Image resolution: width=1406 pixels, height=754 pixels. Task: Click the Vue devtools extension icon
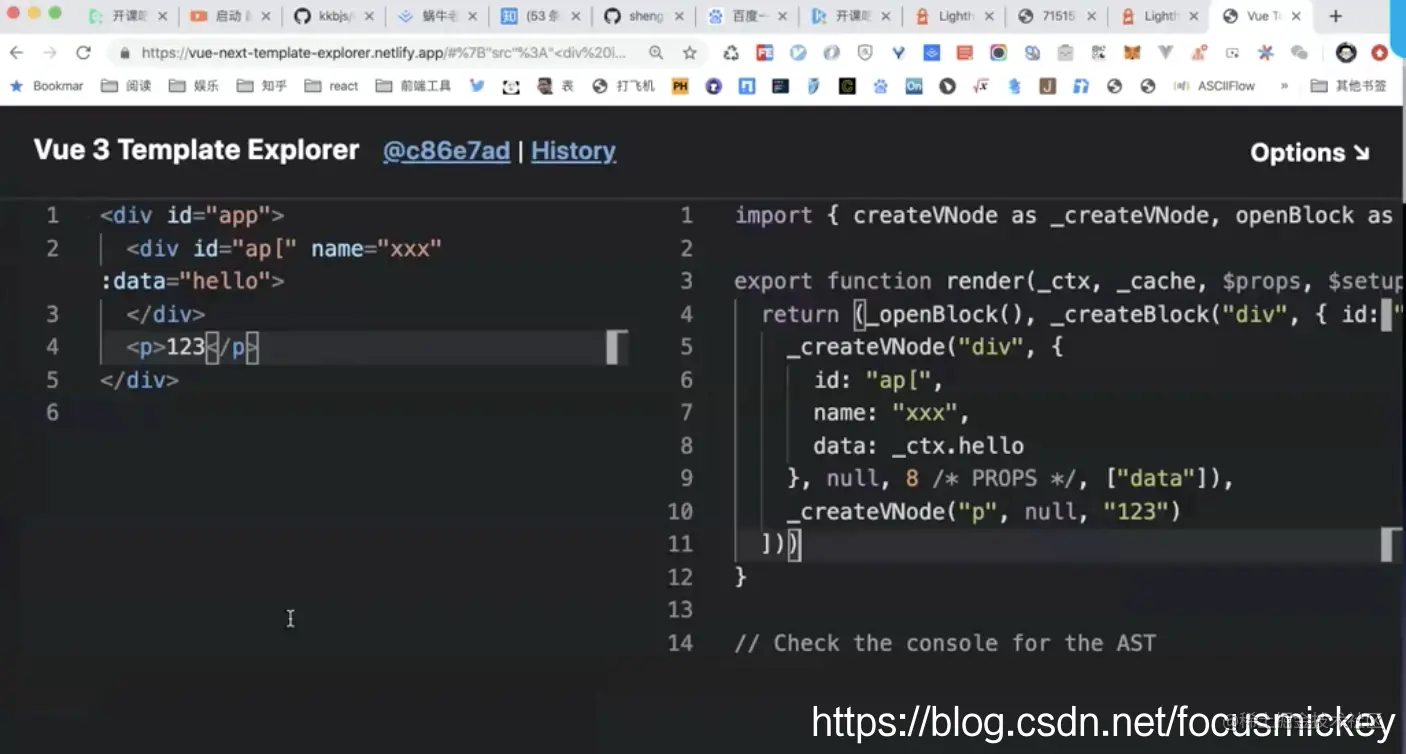point(1165,53)
